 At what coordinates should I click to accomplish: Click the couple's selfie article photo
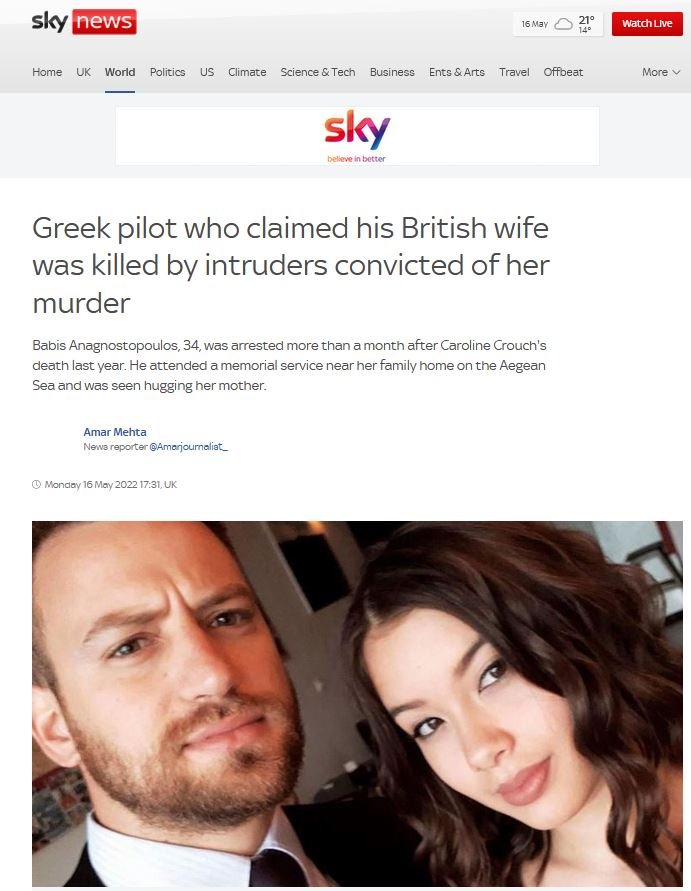[x=357, y=703]
